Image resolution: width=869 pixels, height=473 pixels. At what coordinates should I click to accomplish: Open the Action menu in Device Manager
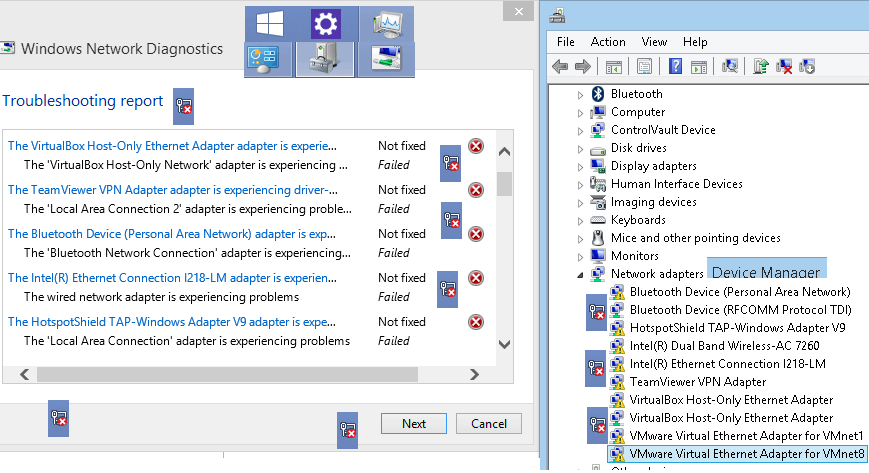pyautogui.click(x=608, y=42)
